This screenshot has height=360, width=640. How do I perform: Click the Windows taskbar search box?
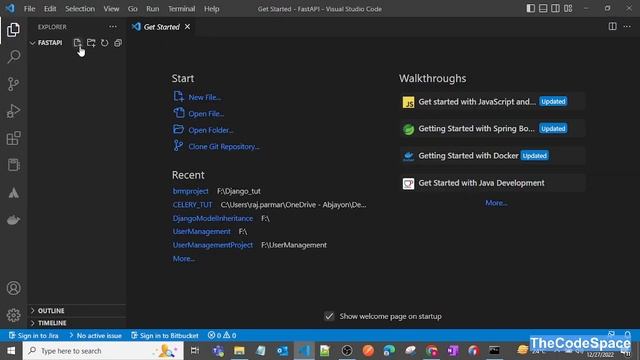click(x=103, y=351)
